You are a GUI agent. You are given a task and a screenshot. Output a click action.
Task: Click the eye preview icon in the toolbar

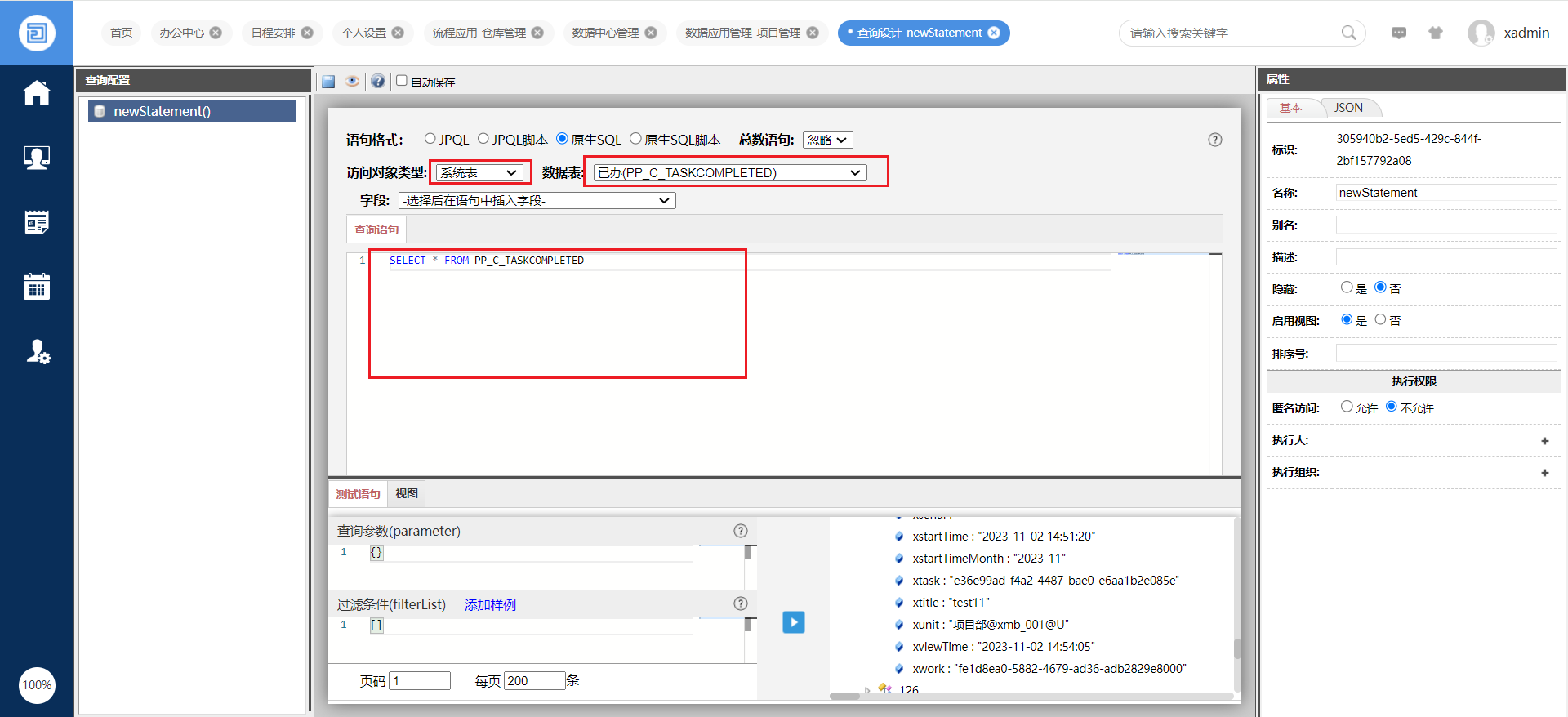click(352, 82)
